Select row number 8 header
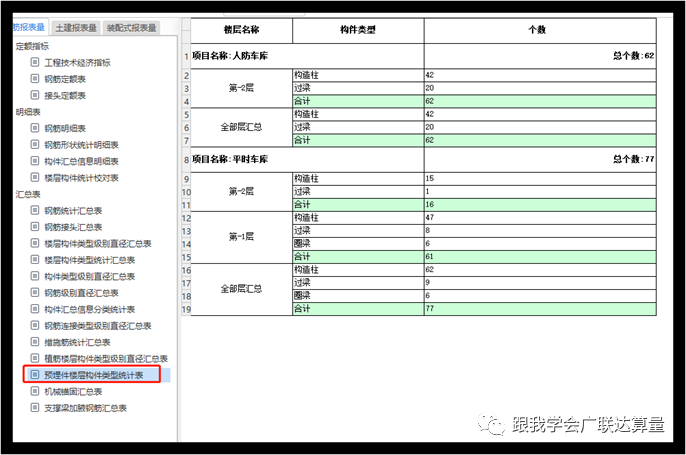Screen dimensions: 686x455 tap(186, 159)
